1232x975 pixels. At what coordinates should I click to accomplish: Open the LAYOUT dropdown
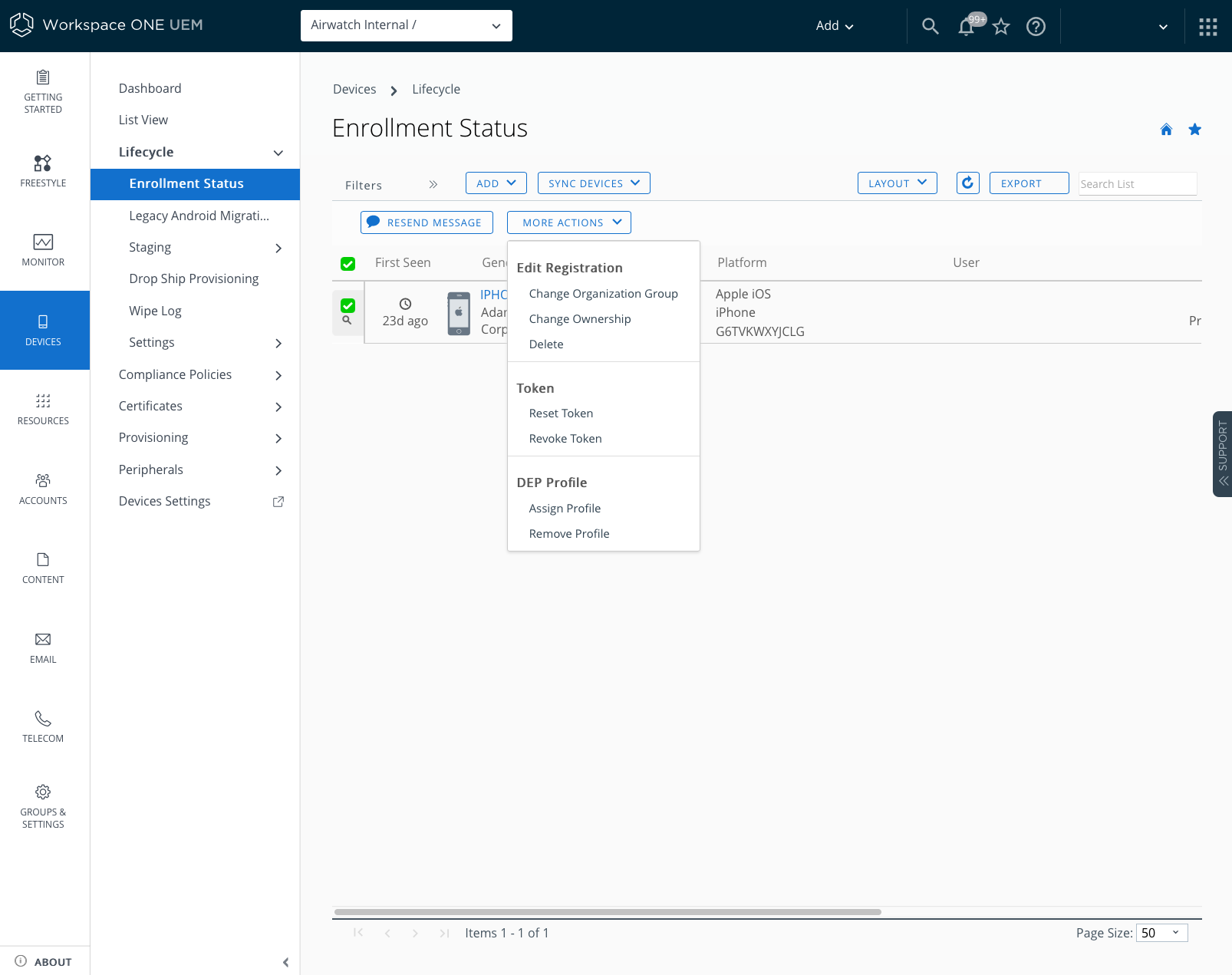tap(897, 183)
